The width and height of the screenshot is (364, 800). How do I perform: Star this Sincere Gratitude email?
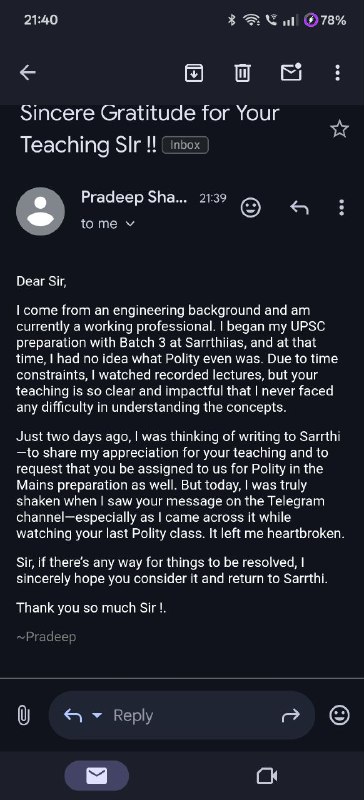(339, 129)
